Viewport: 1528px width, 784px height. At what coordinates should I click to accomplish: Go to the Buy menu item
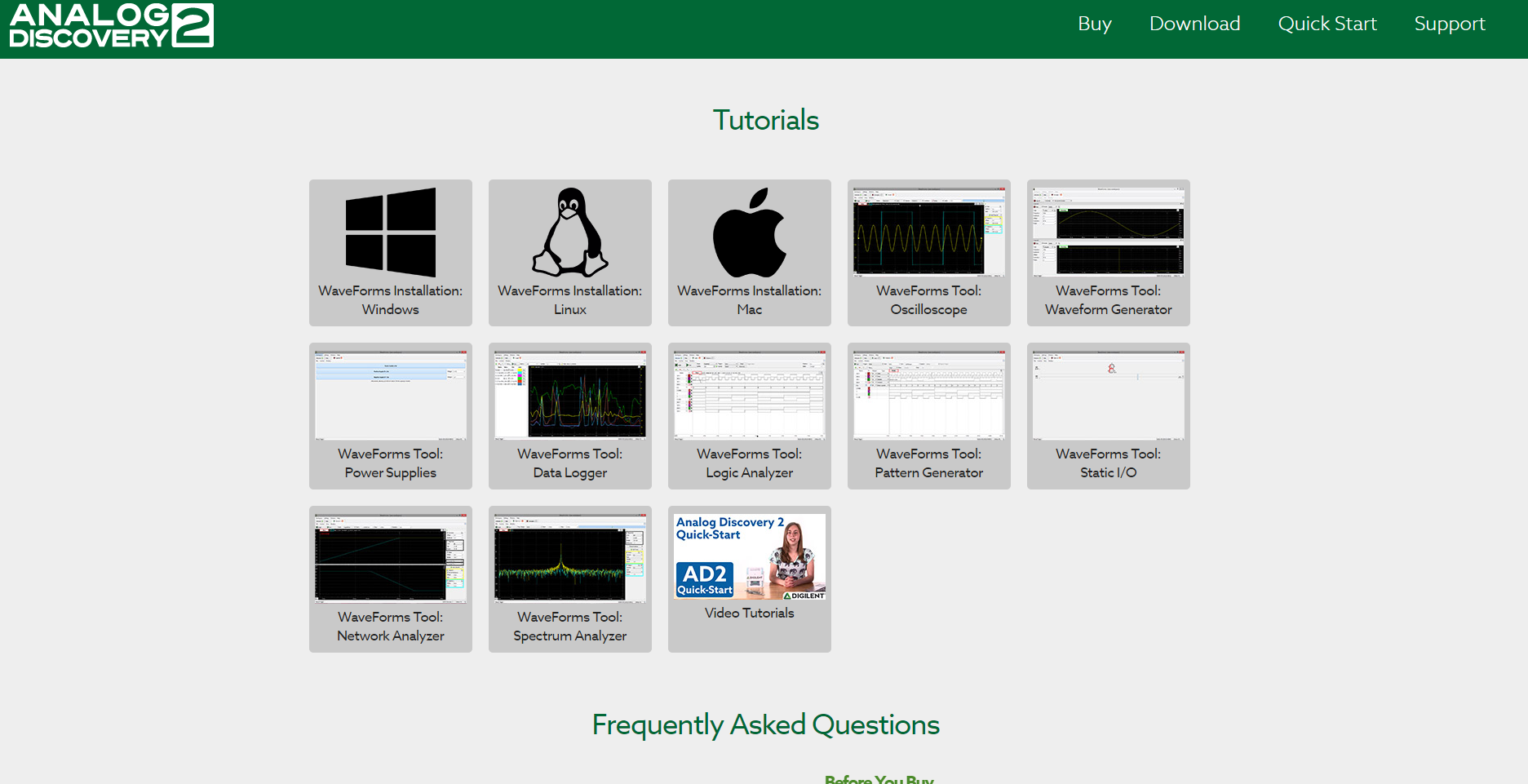(1094, 24)
